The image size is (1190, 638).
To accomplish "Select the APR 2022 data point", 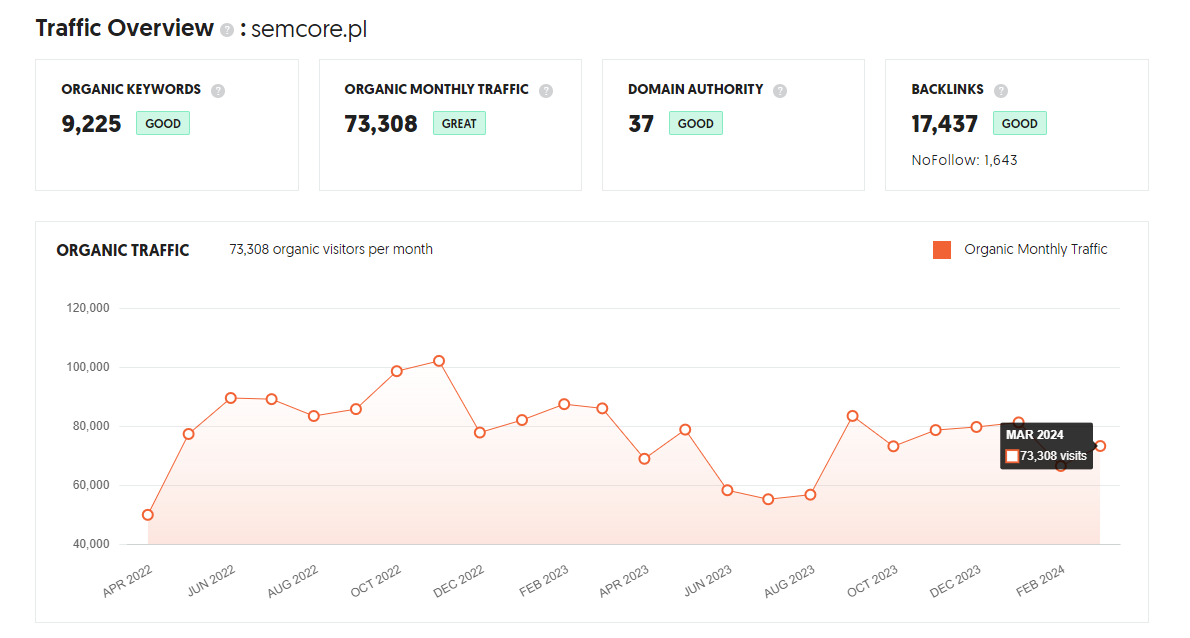I will click(148, 515).
